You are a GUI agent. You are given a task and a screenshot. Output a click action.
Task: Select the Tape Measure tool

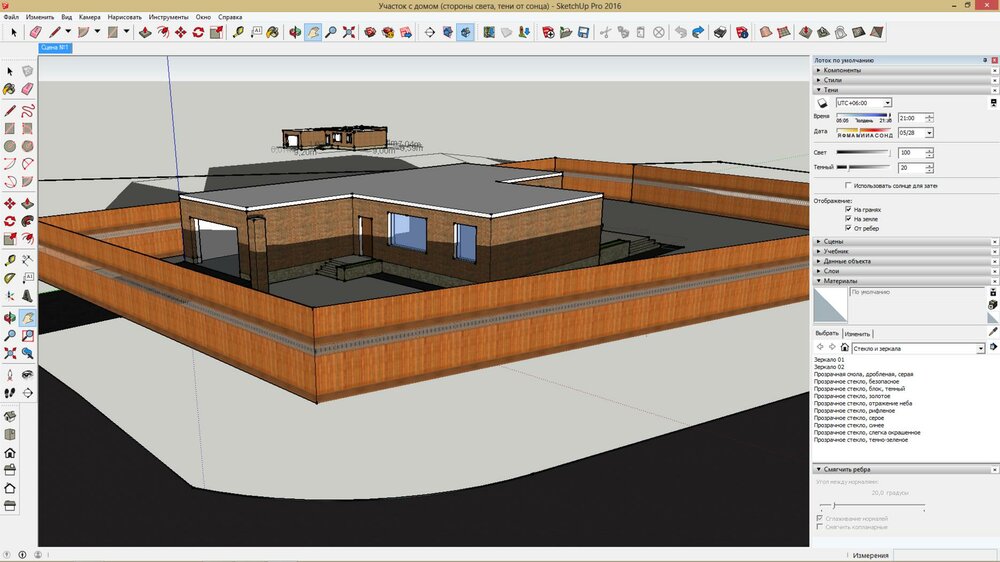[x=239, y=32]
